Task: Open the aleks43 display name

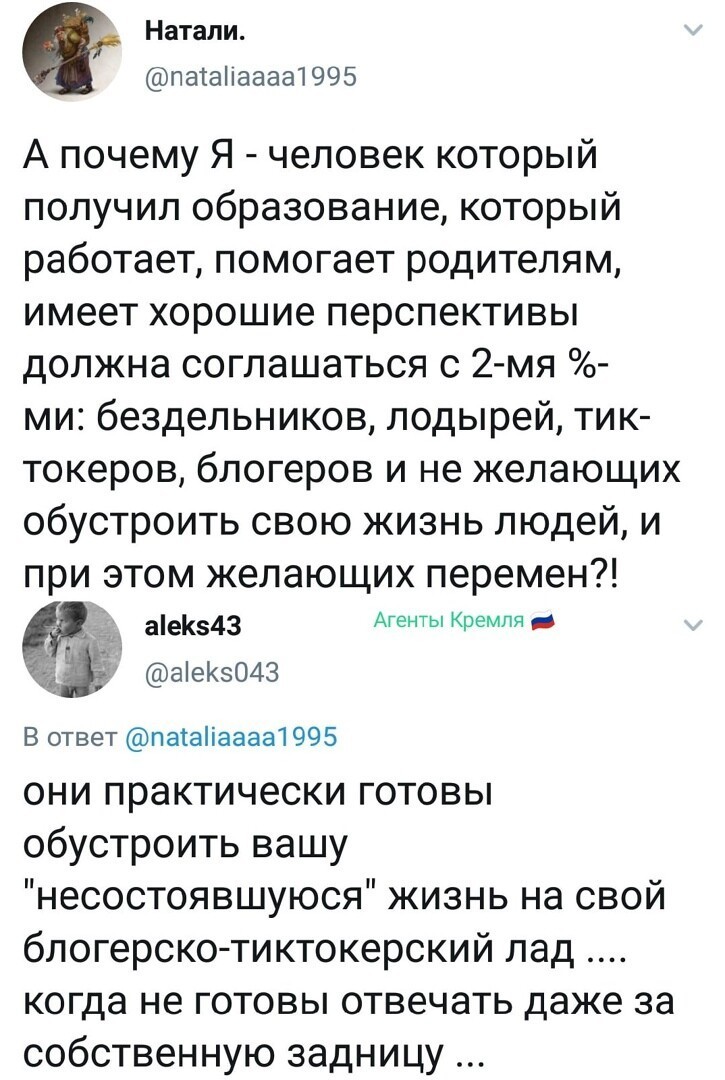Action: (x=193, y=625)
